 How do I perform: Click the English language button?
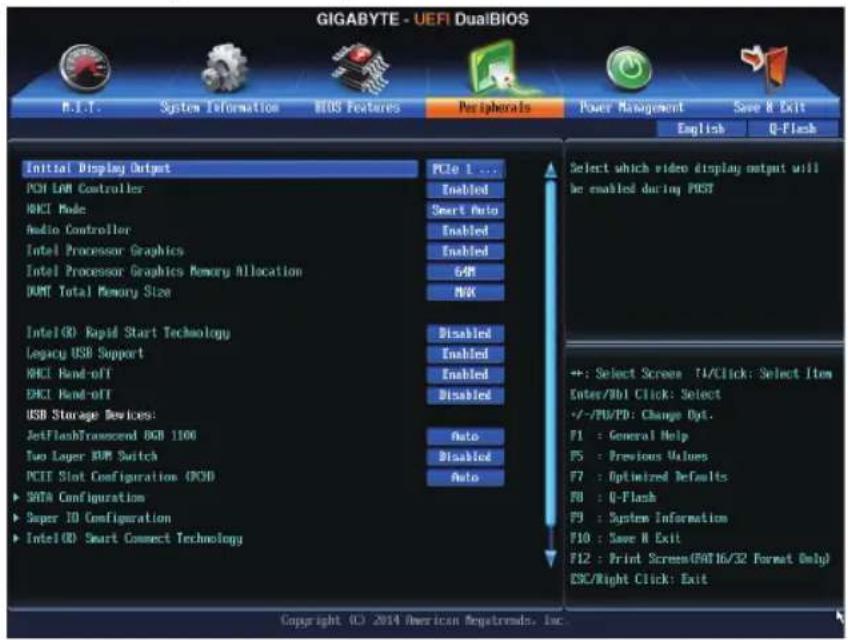pos(701,129)
